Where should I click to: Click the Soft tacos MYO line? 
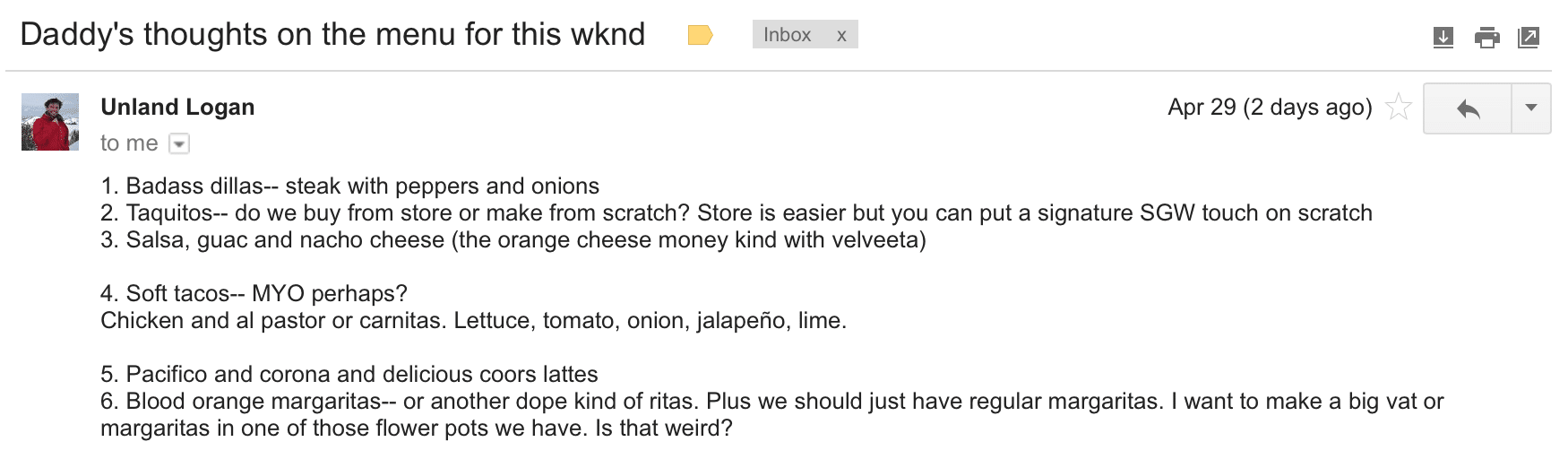click(x=254, y=294)
